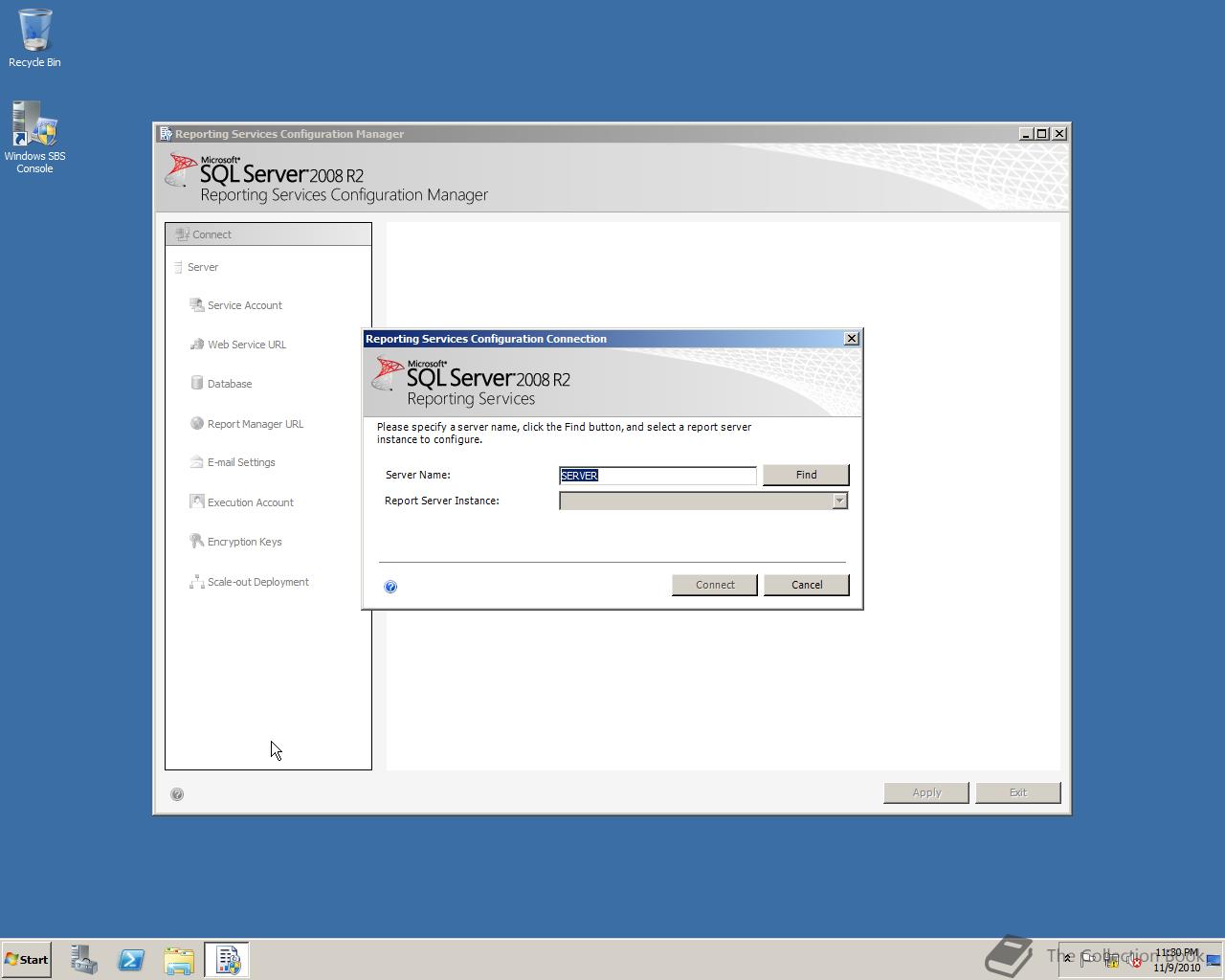Minimize the Configuration Manager window
Screen dimensions: 1225x980
click(1026, 134)
